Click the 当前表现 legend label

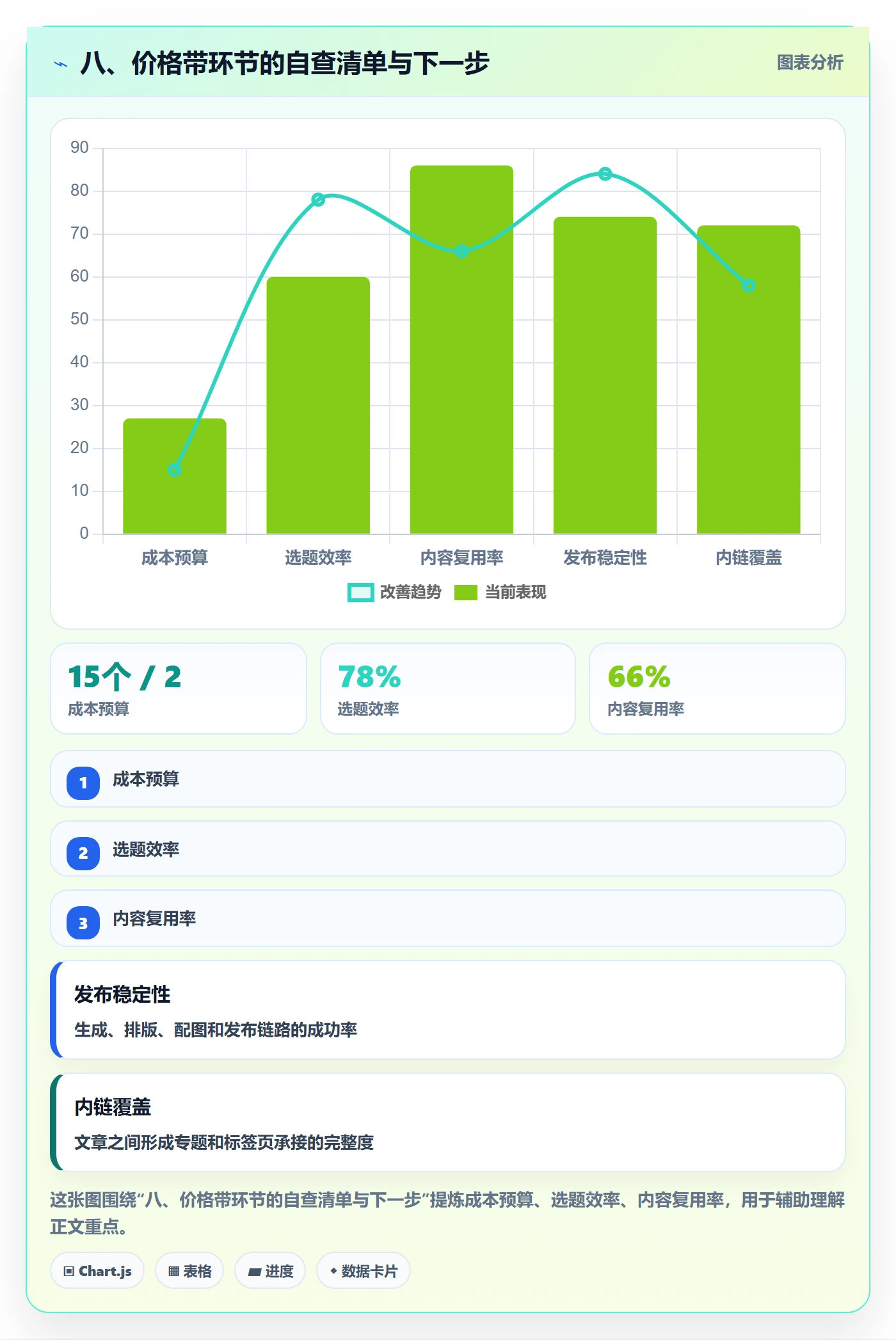tap(515, 593)
